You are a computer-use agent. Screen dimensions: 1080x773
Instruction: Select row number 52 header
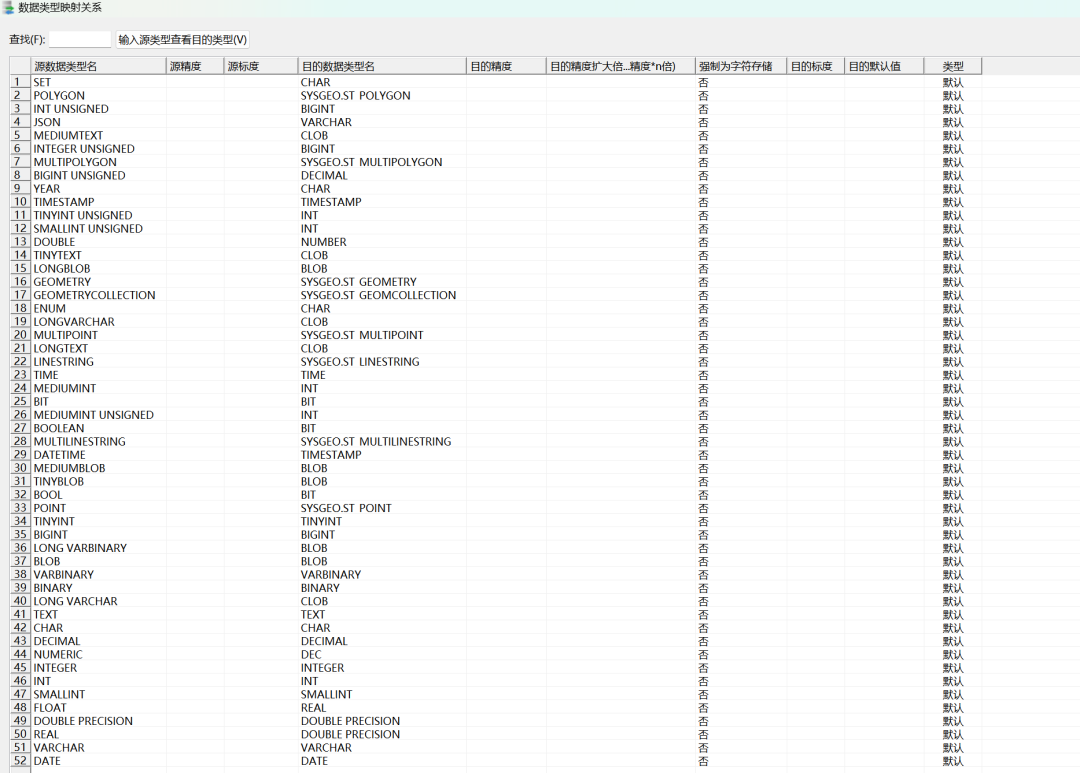(x=19, y=761)
